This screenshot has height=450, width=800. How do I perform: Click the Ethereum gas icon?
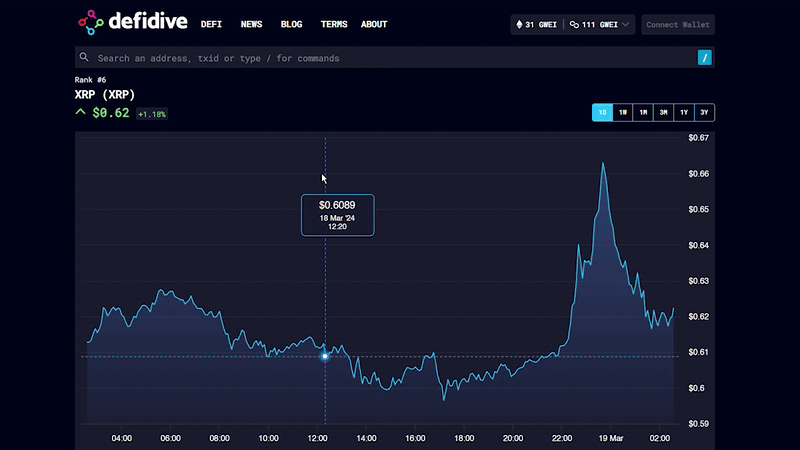tap(519, 24)
